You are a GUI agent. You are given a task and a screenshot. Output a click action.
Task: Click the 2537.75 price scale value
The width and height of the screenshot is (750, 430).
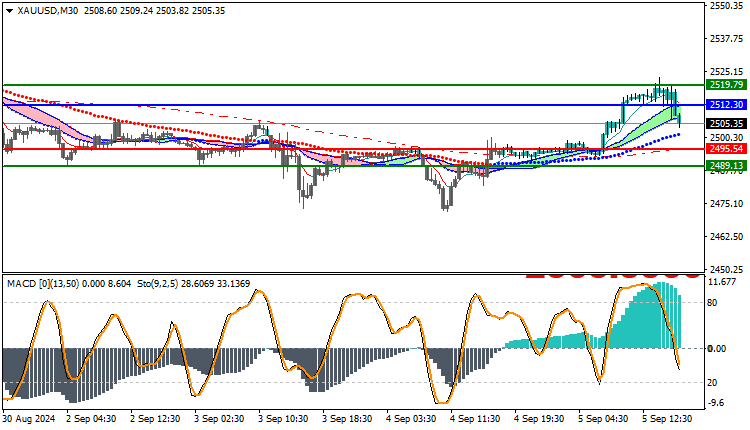pos(726,38)
